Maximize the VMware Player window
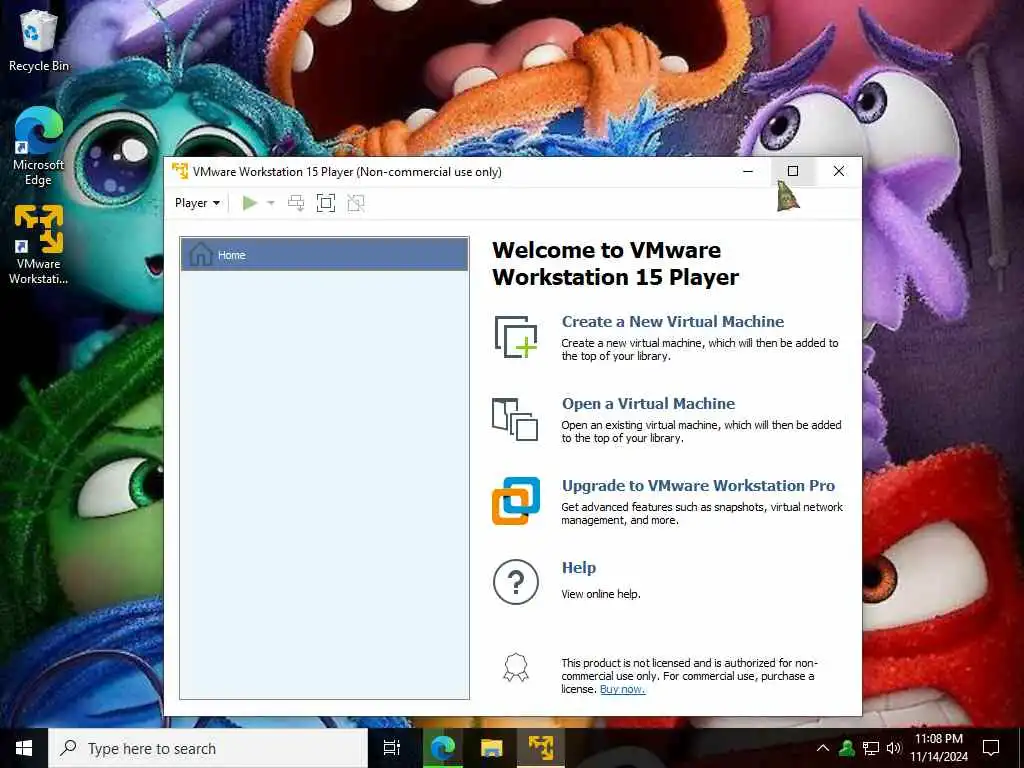This screenshot has width=1024, height=768. 793,171
